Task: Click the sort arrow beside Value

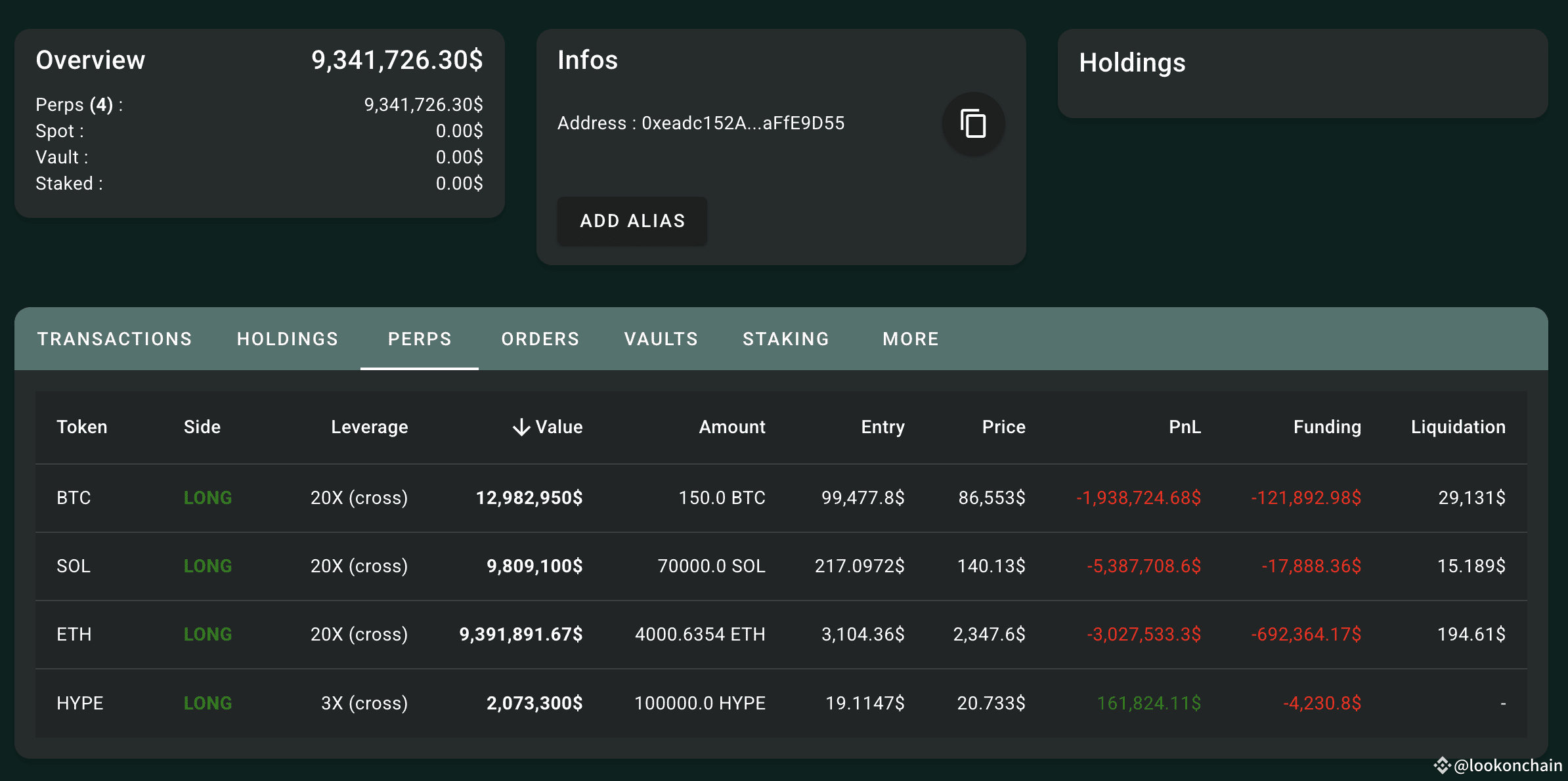Action: [x=521, y=427]
